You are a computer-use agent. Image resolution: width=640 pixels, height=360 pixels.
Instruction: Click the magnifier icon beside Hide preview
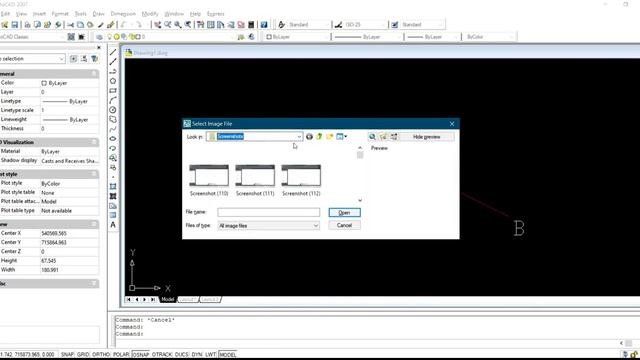coord(372,137)
